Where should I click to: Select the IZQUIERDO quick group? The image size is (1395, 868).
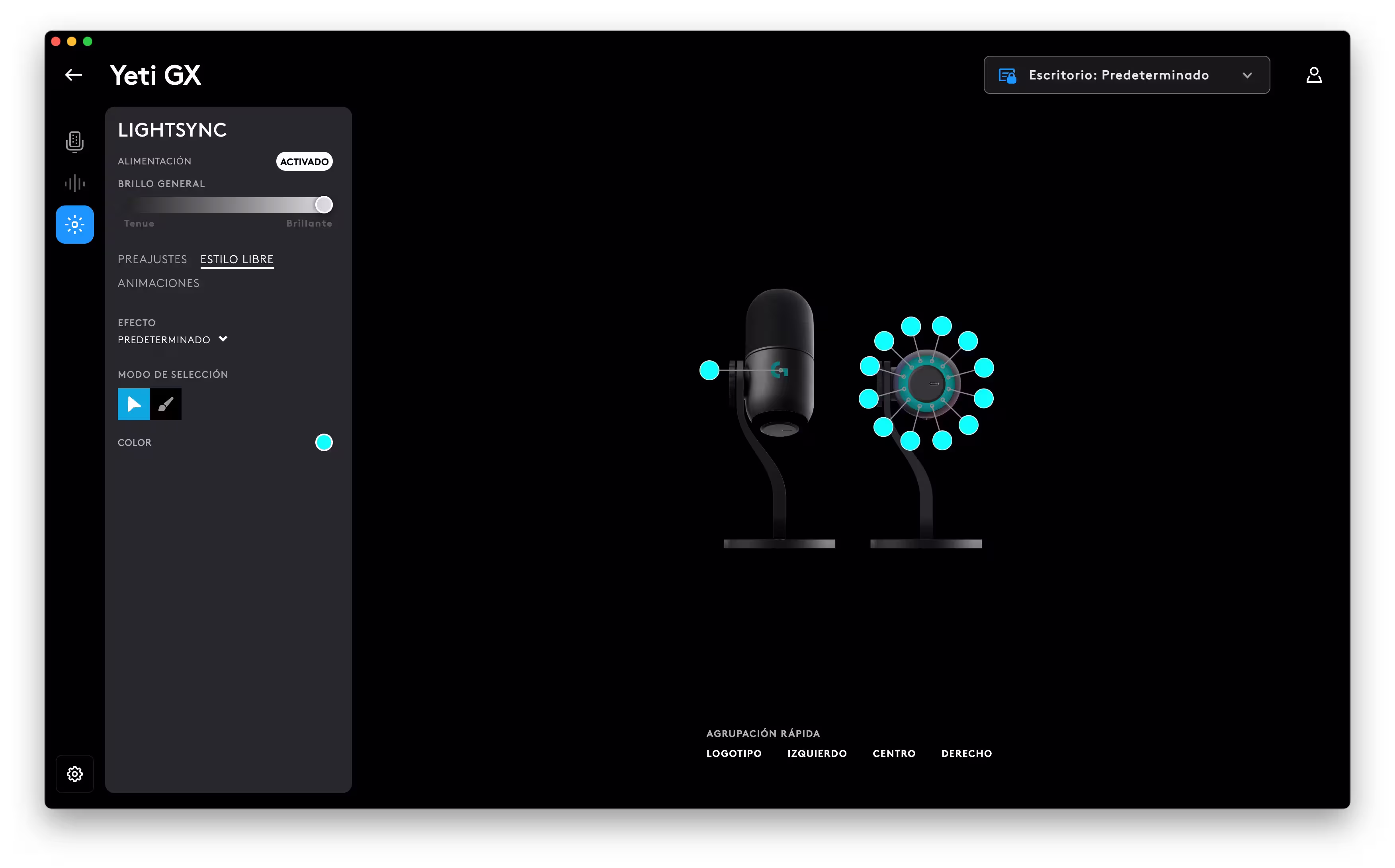[x=817, y=753]
